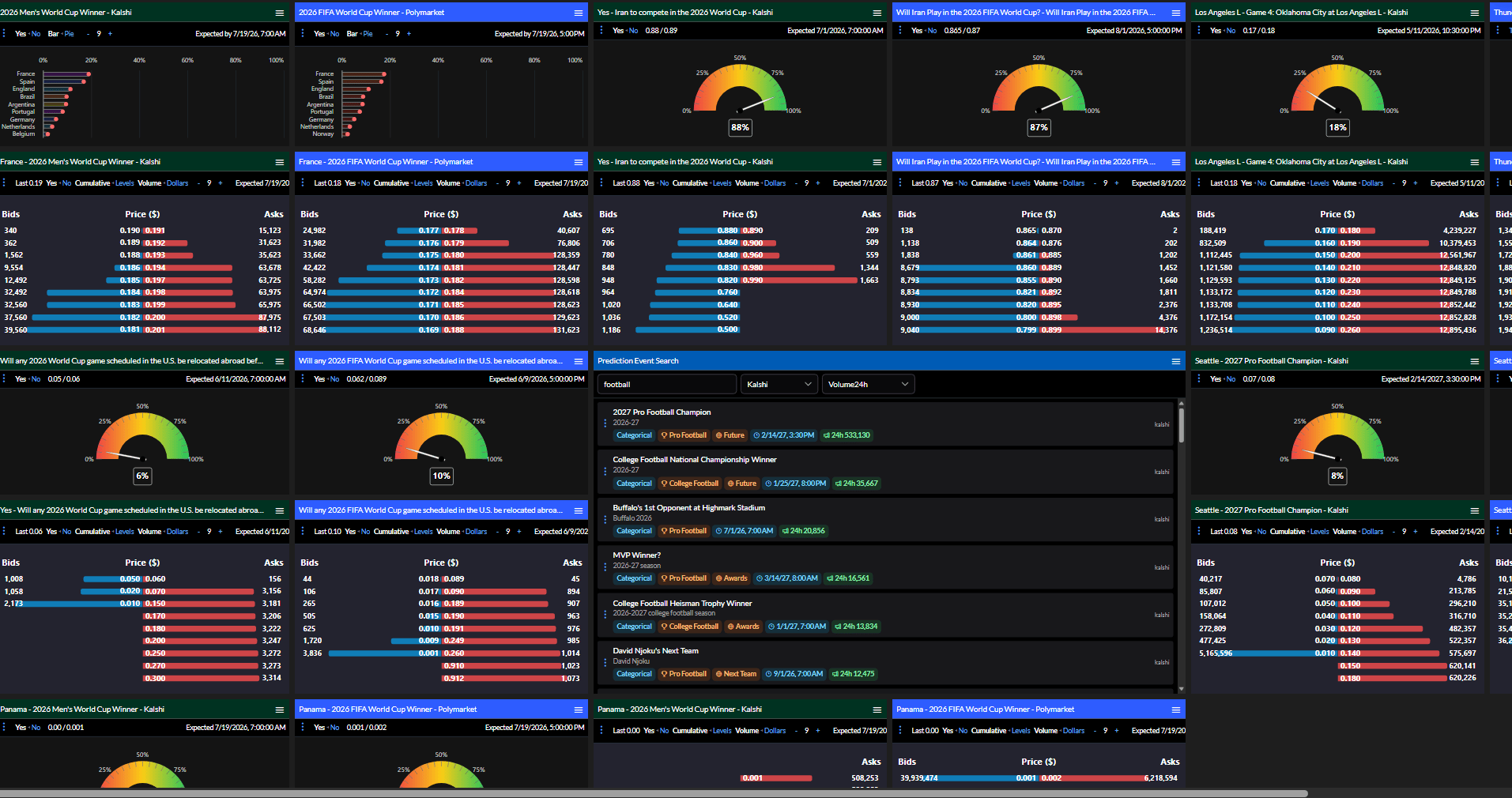Click the Next Team tag under David Njoku's result
The width and height of the screenshot is (1512, 798).
pos(736,674)
